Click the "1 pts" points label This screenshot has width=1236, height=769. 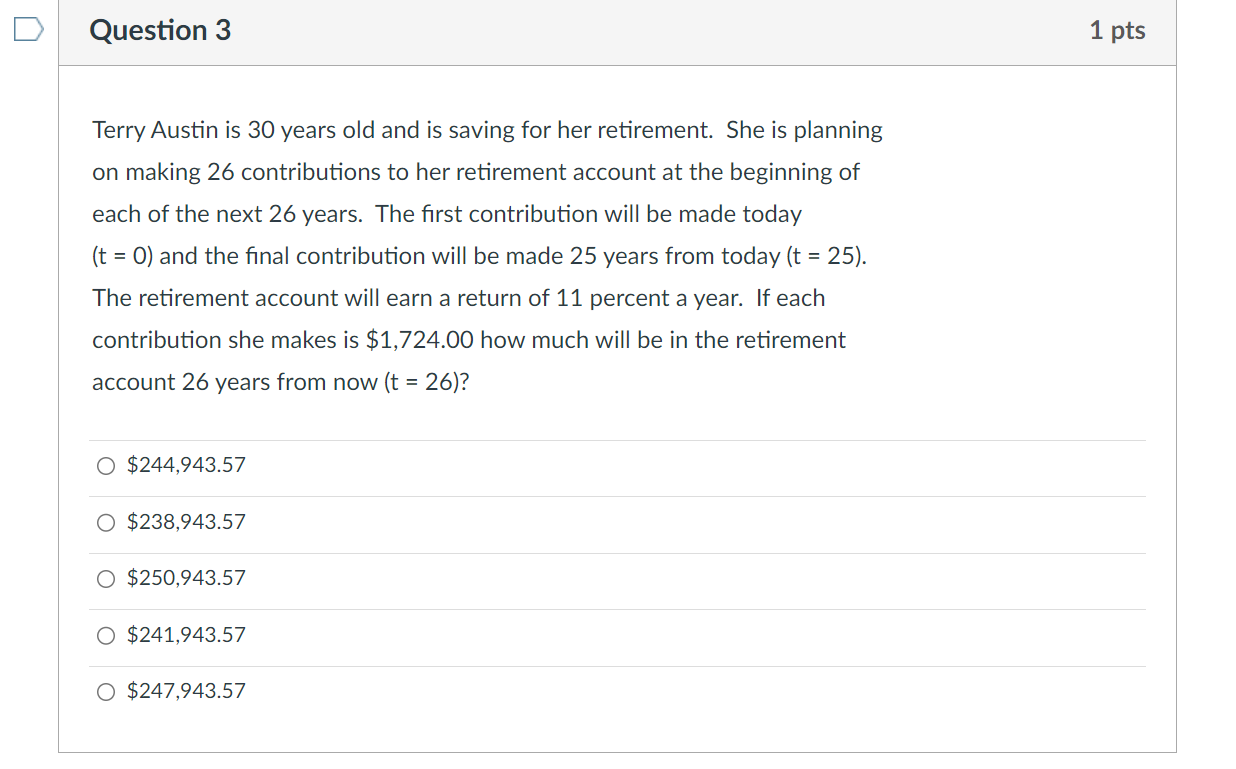coord(1117,31)
